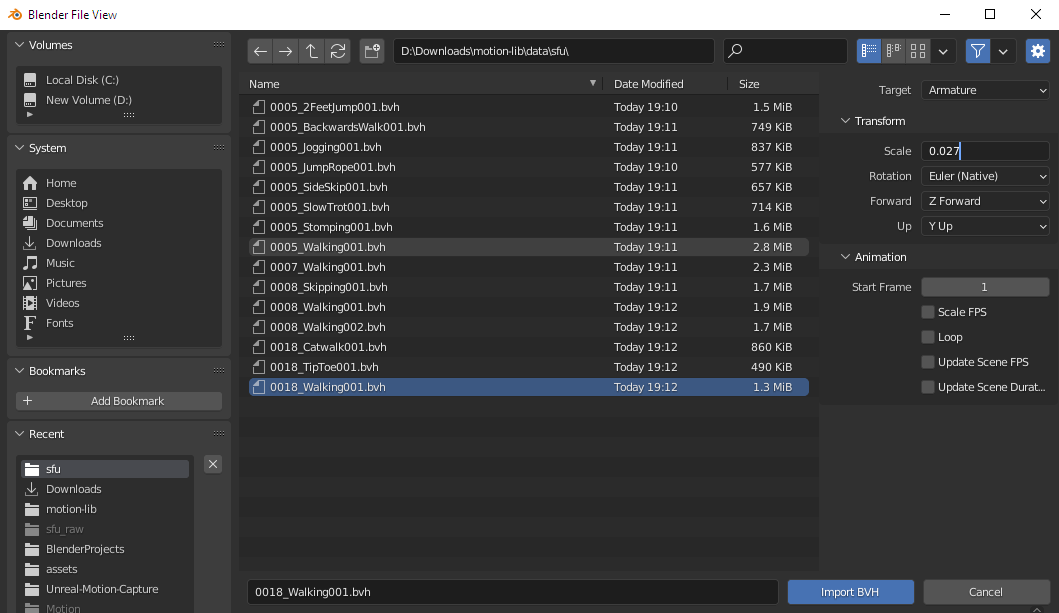Screen dimensions: 1059x613
Task: Click the Import BVH button
Action: coord(851,592)
